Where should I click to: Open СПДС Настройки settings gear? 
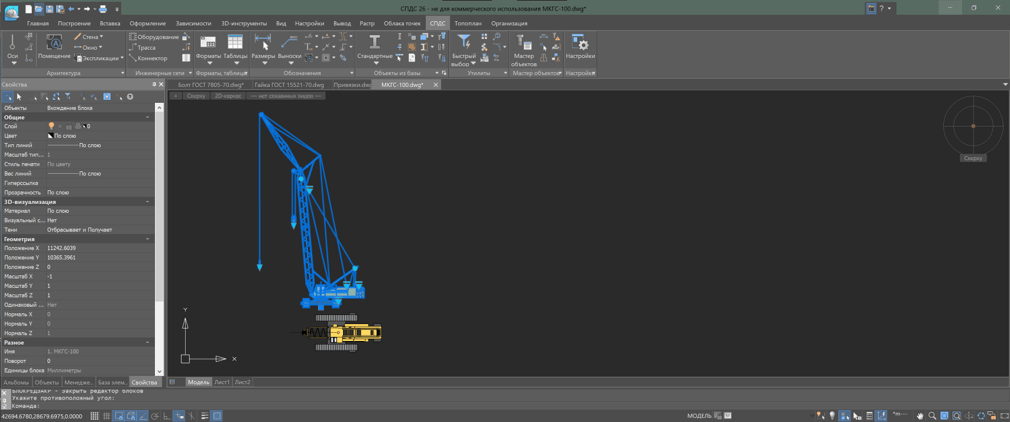(580, 47)
